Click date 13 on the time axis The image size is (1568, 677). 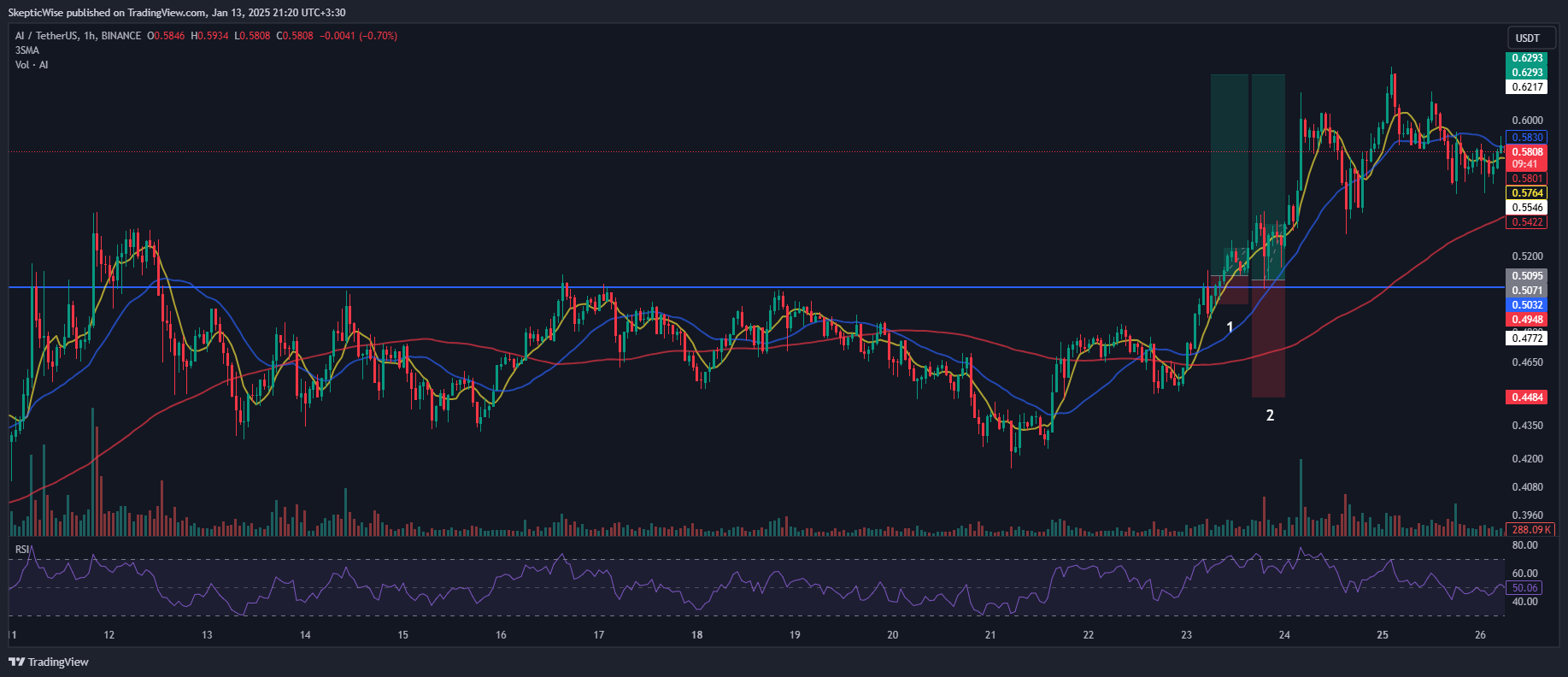[207, 635]
